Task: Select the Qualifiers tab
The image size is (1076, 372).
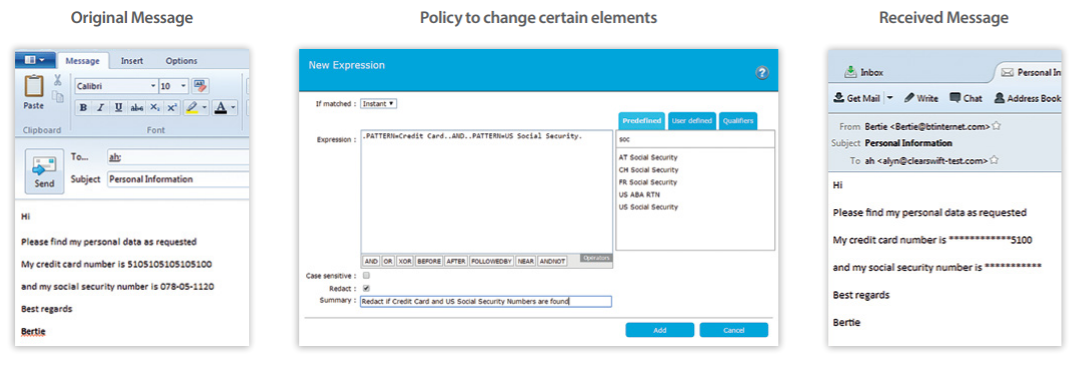Action: tap(738, 121)
